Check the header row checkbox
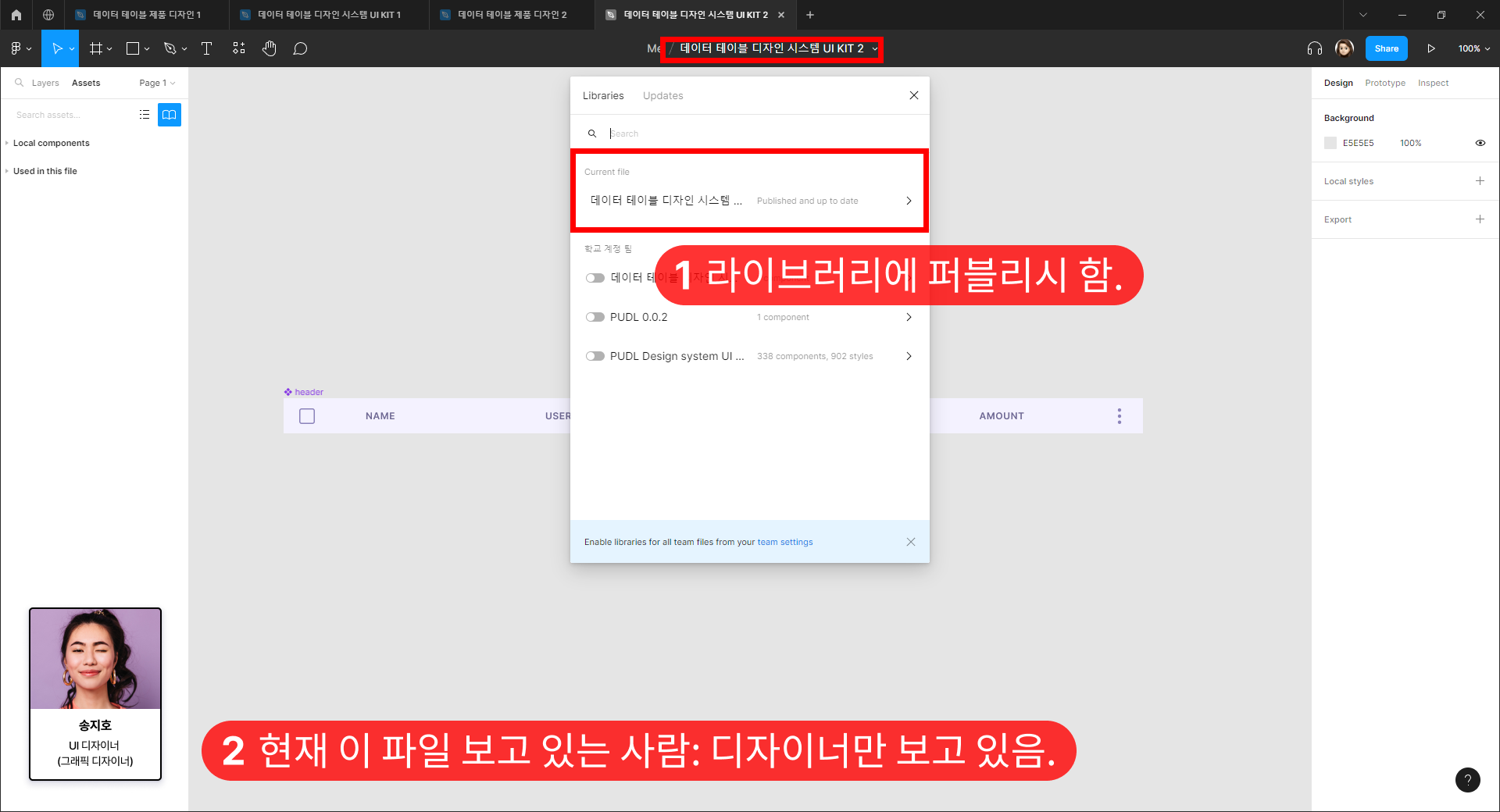 (307, 416)
